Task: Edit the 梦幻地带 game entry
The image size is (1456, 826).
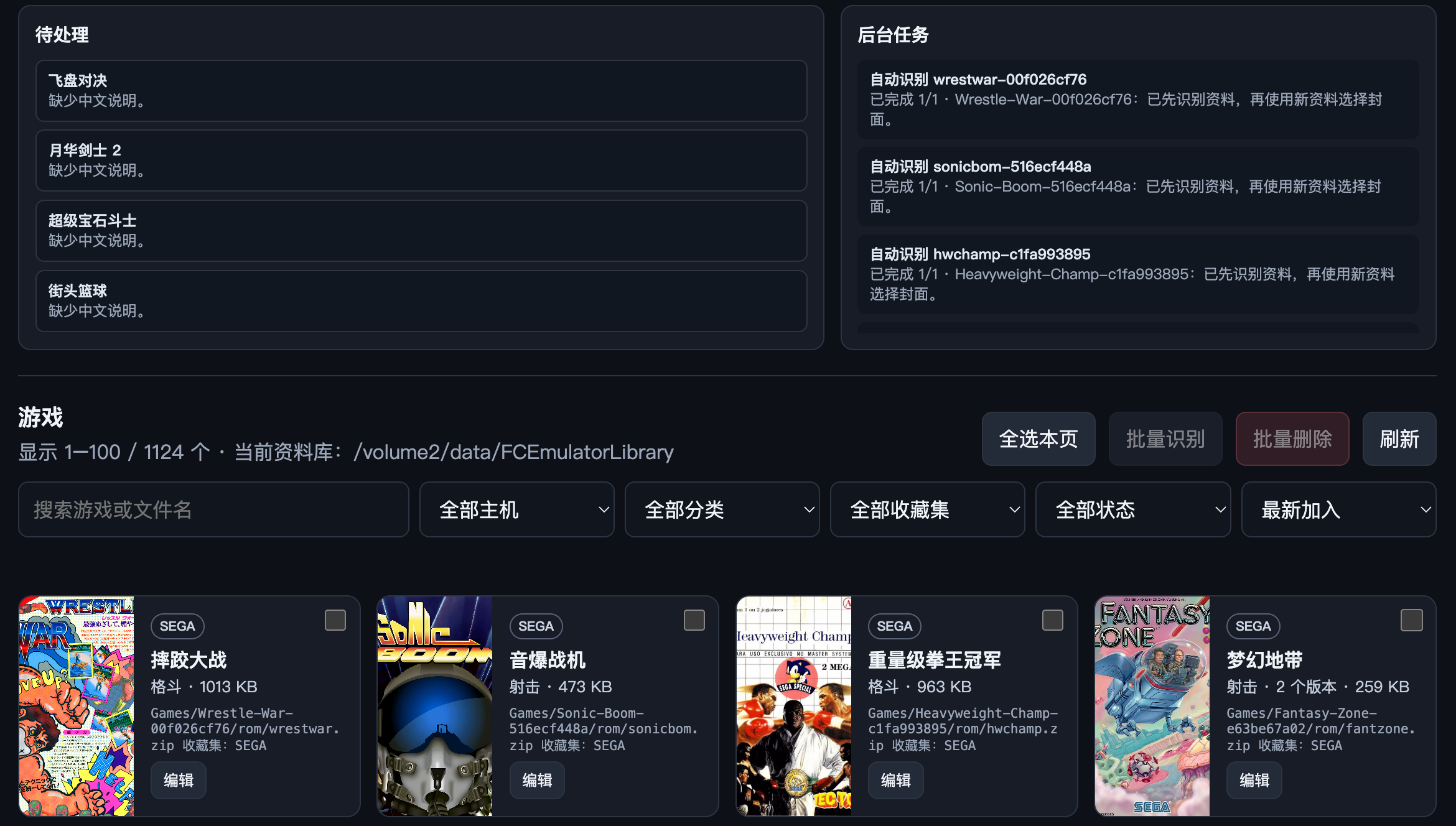Action: point(1254,780)
